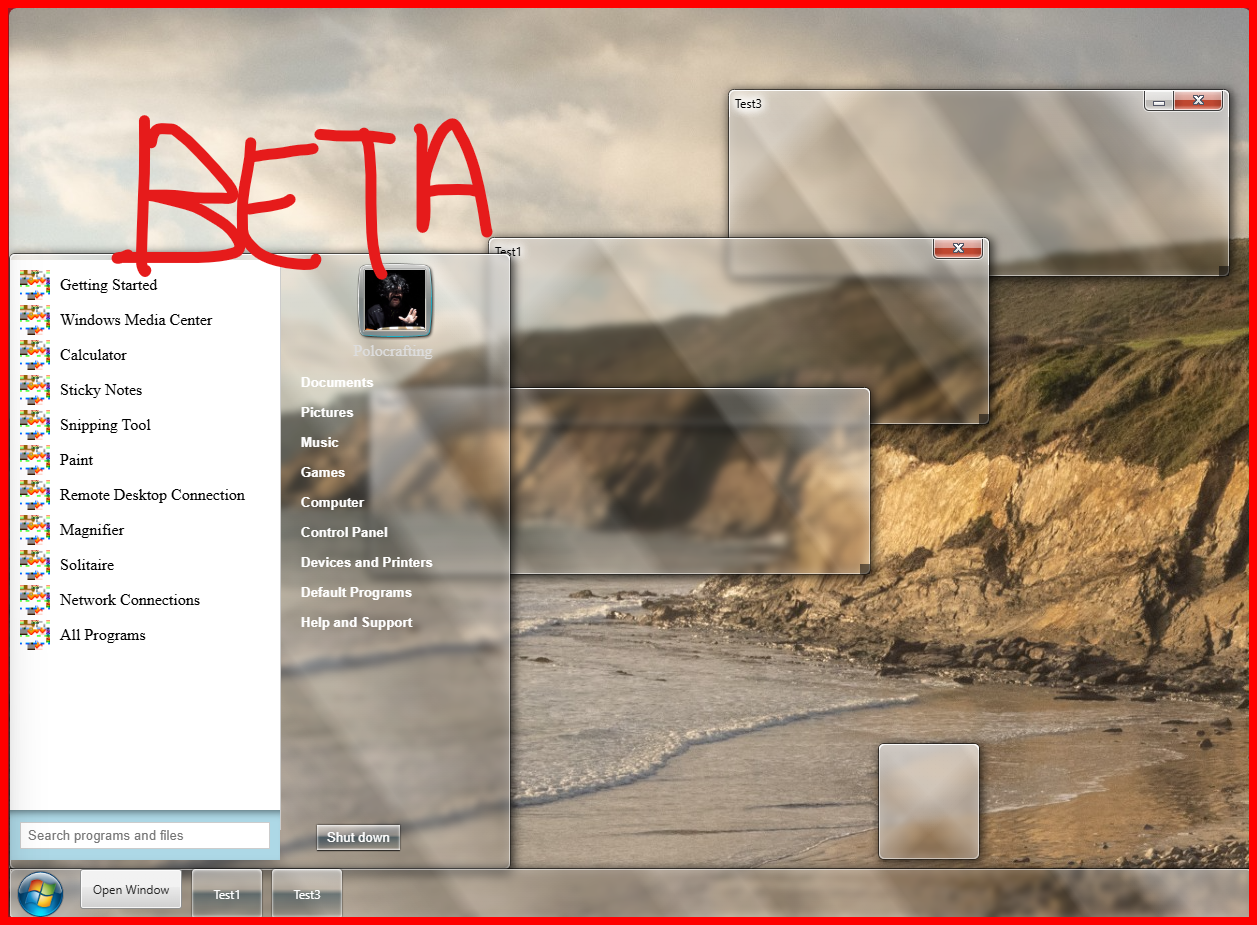Switch to Test3 taskbar item
Image resolution: width=1257 pixels, height=925 pixels.
point(307,894)
